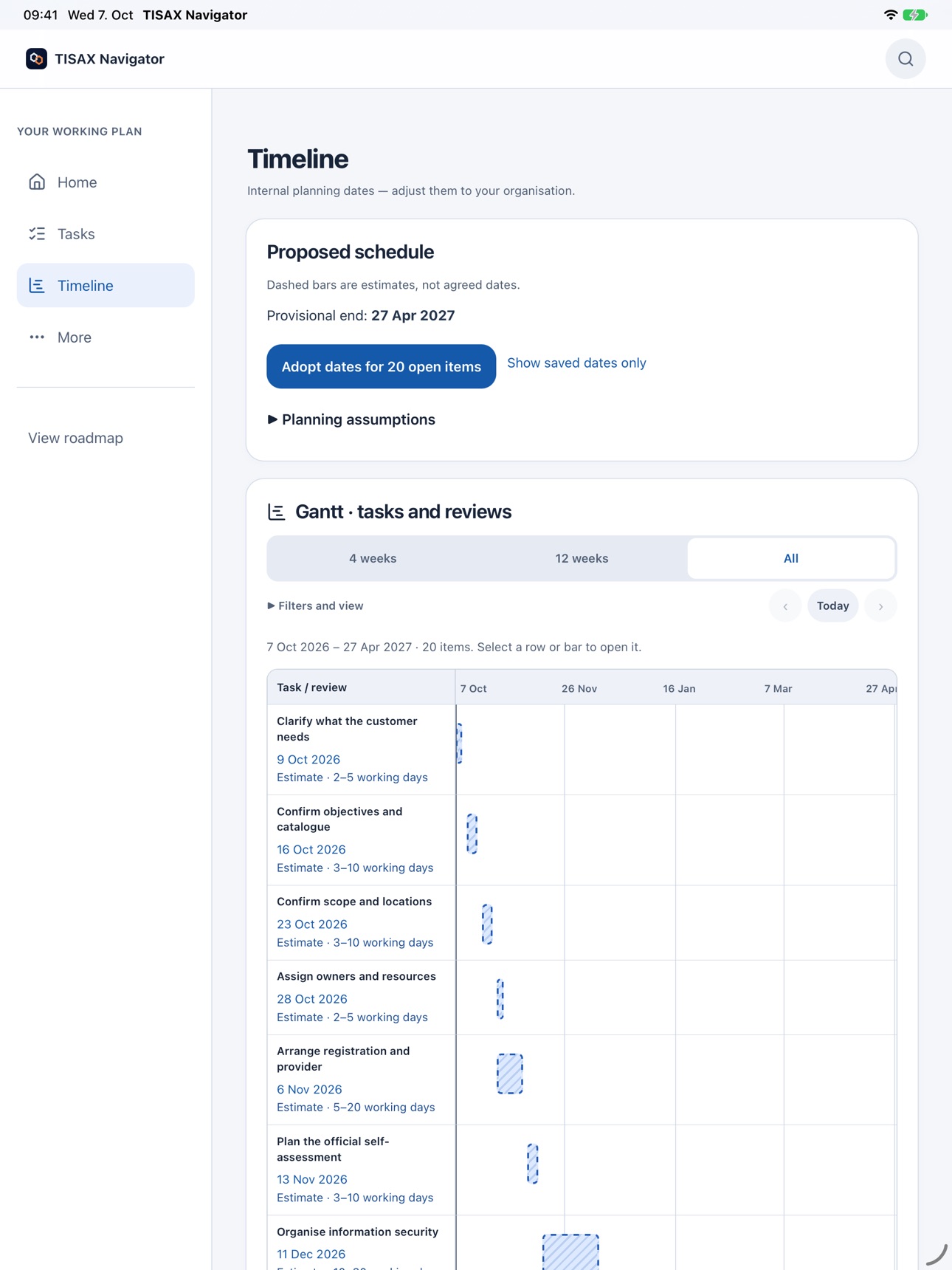Open the Confirm objectives and catalogue bar
Image resolution: width=952 pixels, height=1270 pixels.
click(x=472, y=834)
